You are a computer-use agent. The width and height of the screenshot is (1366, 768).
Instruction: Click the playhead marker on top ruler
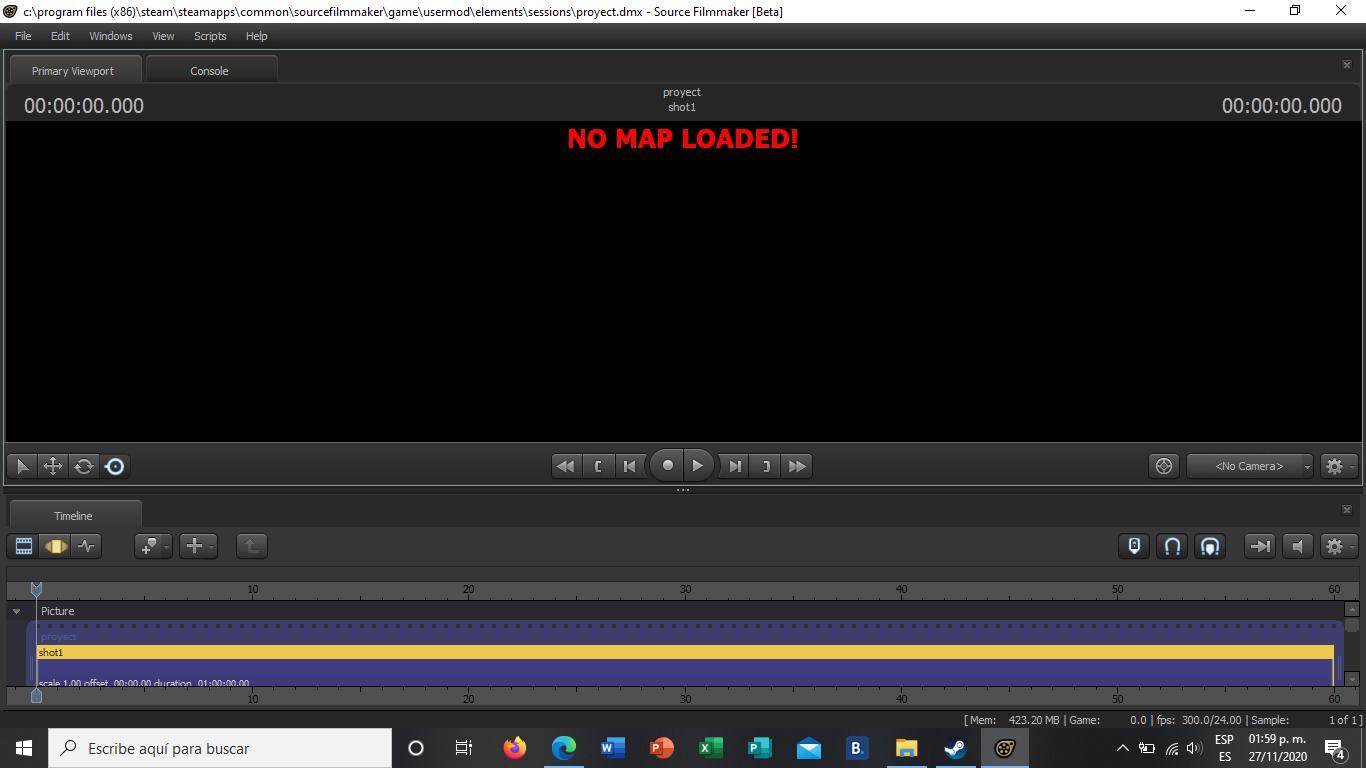point(36,590)
